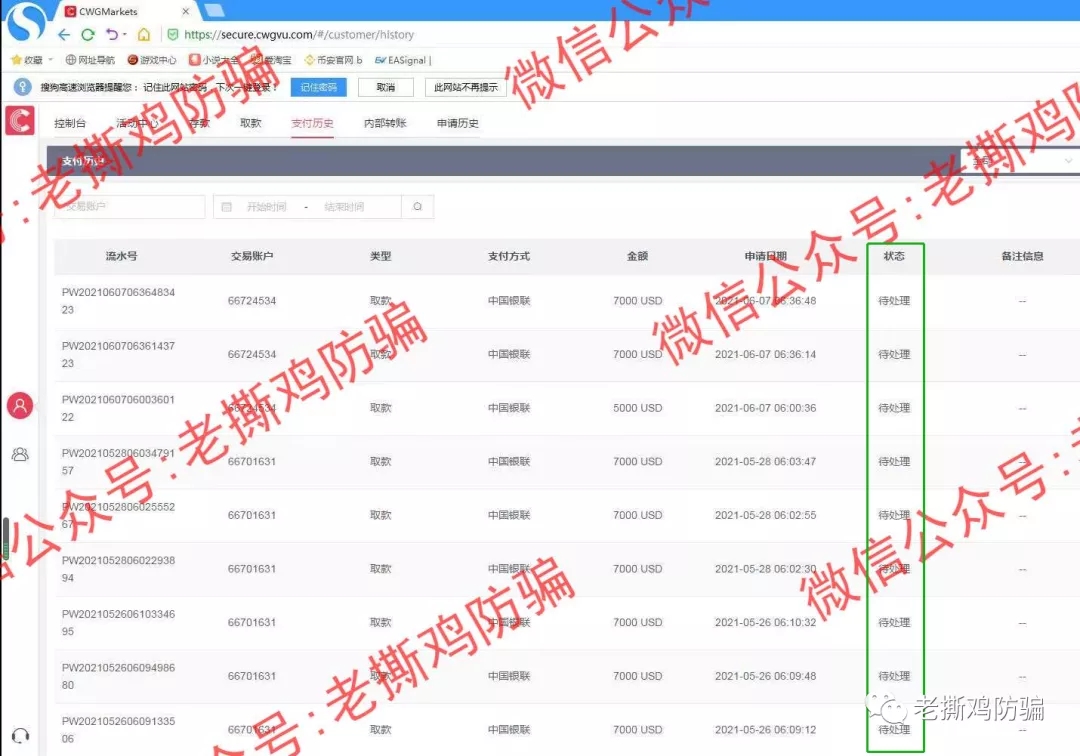This screenshot has width=1080, height=756.
Task: Open the 内部转账 internal transfer tab
Action: [x=385, y=123]
